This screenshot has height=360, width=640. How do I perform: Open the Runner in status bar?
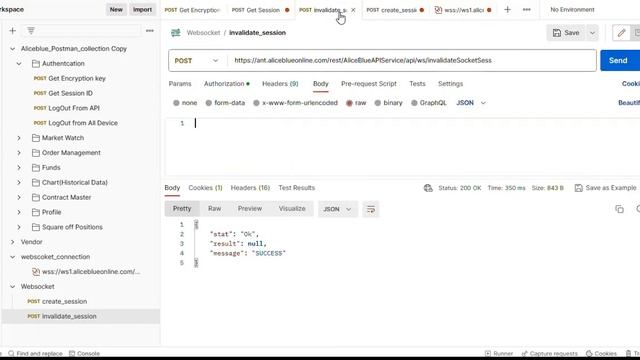(499, 353)
